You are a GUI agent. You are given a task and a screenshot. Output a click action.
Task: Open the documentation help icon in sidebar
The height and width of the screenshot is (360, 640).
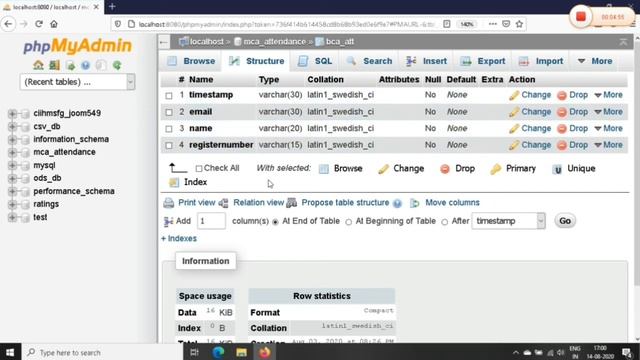85,65
